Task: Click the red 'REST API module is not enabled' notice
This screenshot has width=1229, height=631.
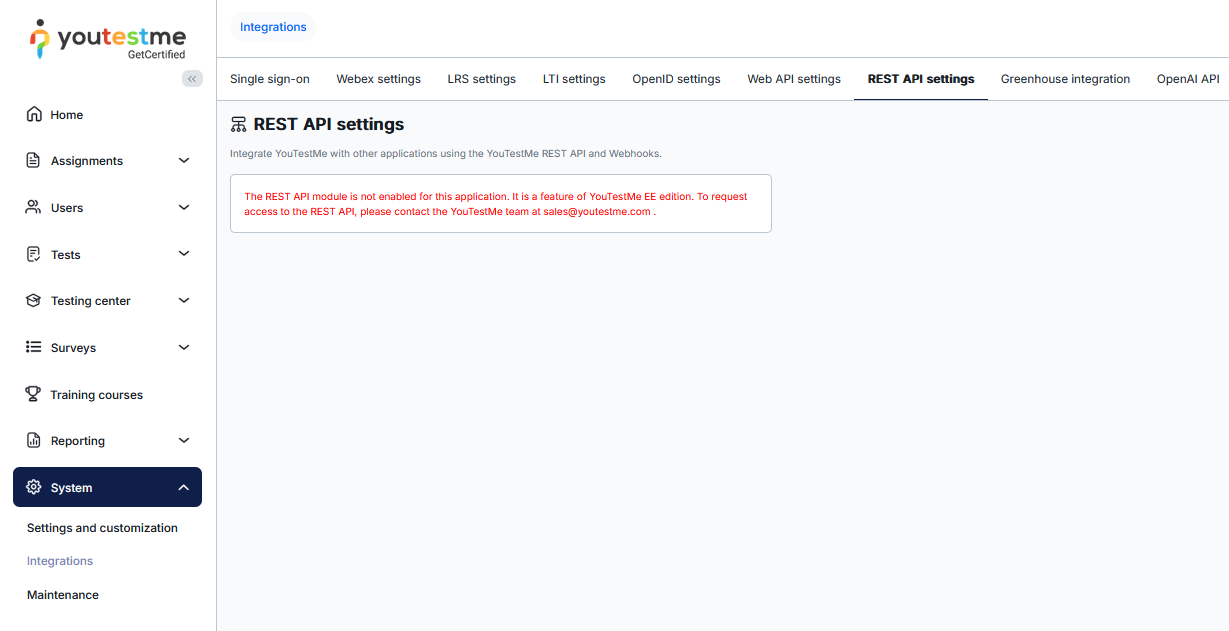Action: point(501,204)
